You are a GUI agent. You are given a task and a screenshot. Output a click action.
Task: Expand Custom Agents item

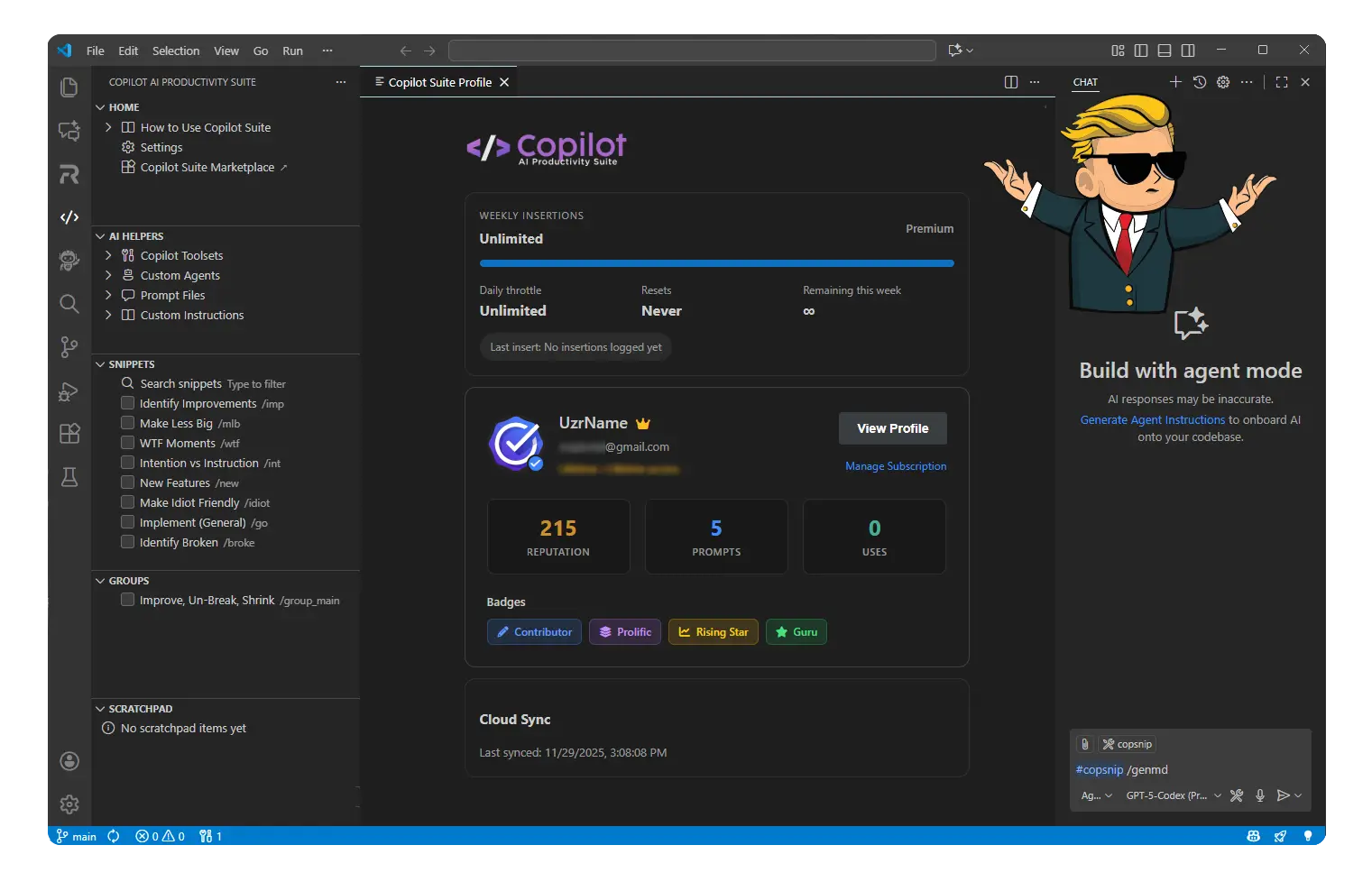[x=108, y=275]
